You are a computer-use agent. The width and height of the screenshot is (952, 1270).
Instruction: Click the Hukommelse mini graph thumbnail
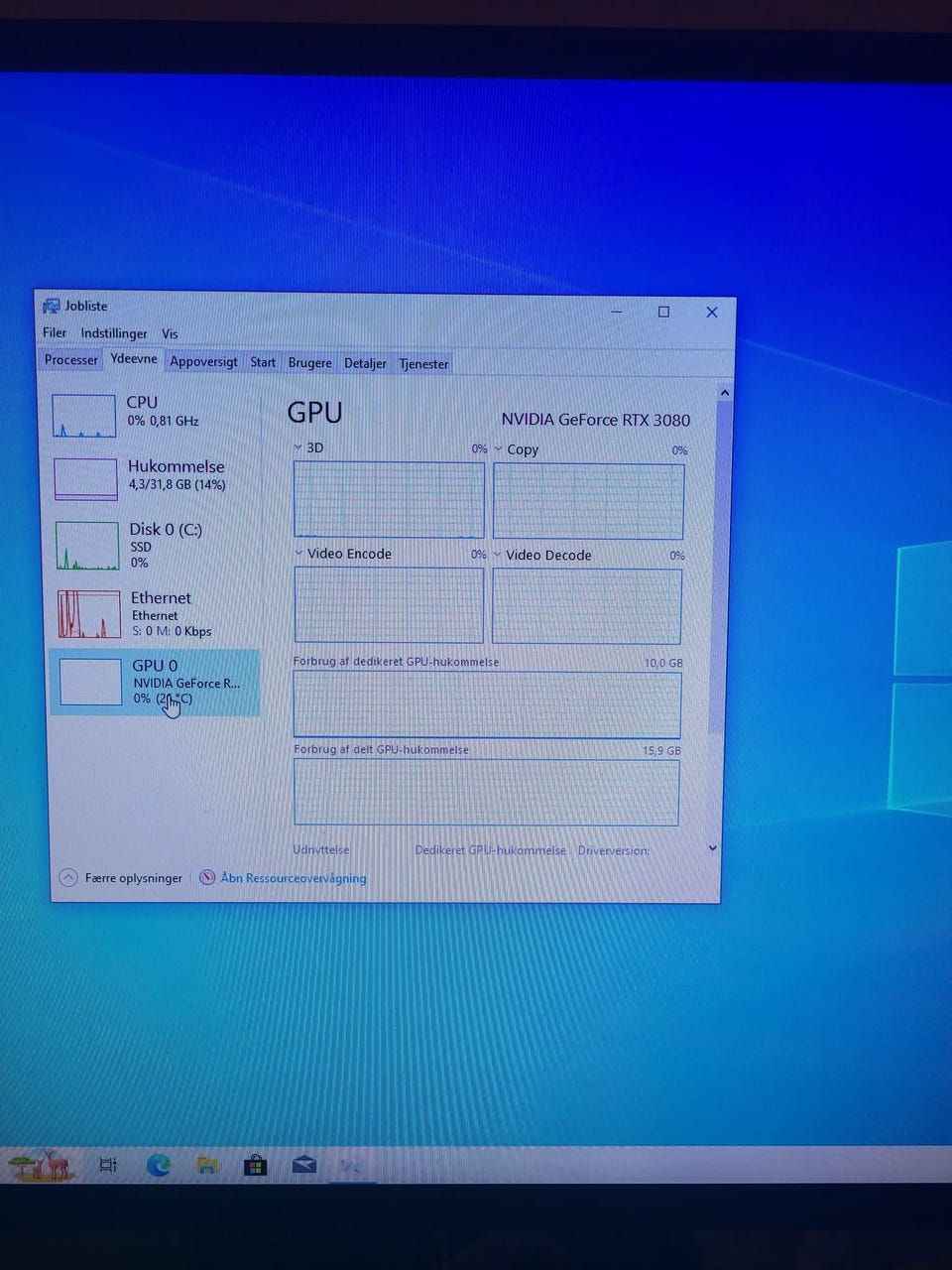click(x=85, y=479)
